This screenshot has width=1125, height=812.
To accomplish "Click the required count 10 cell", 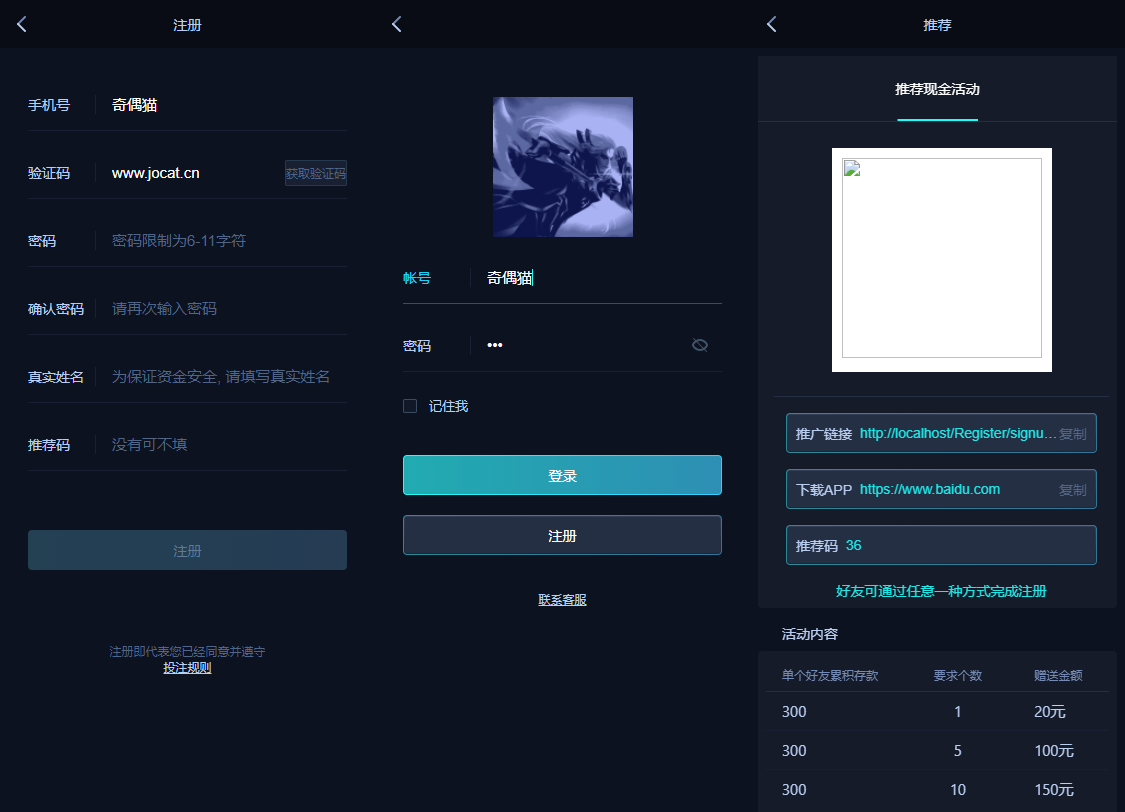I will click(x=958, y=790).
